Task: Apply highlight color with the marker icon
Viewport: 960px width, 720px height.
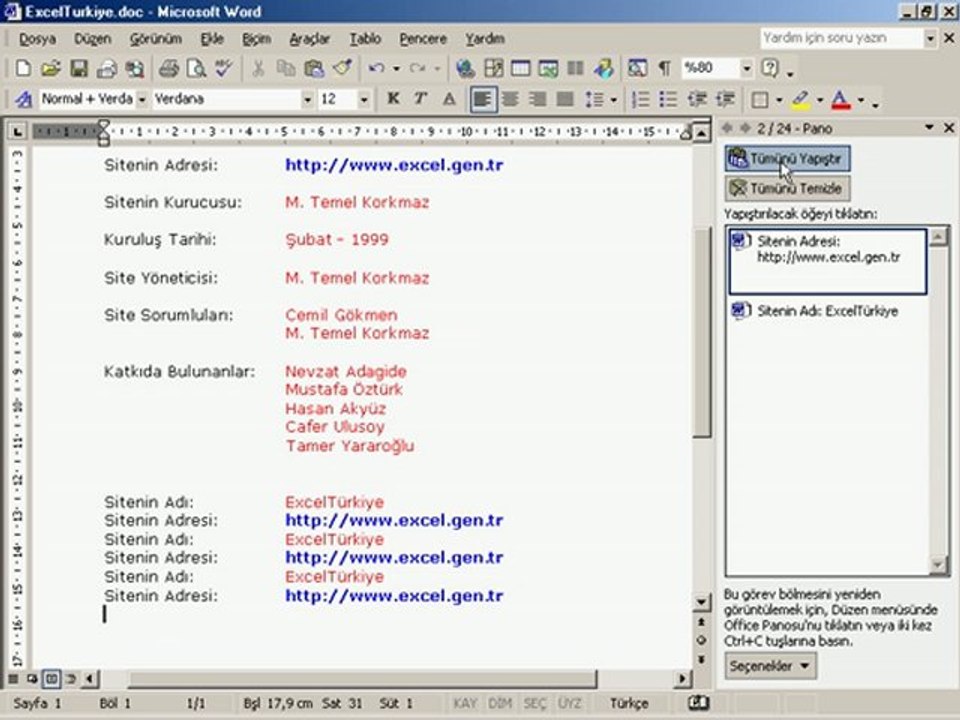Action: tap(800, 100)
